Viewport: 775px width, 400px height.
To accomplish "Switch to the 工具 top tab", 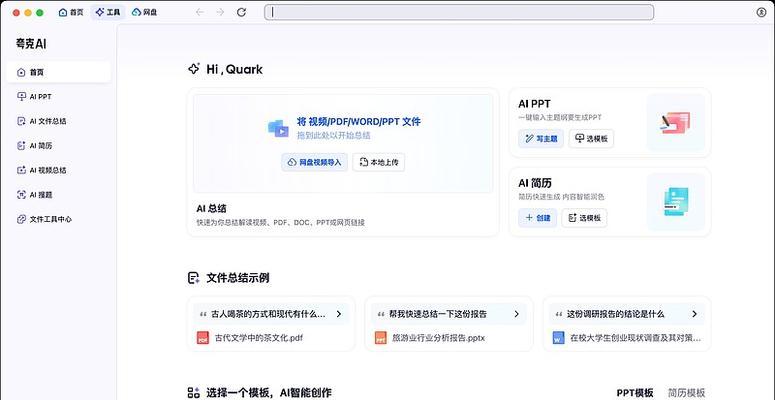I will pos(108,12).
